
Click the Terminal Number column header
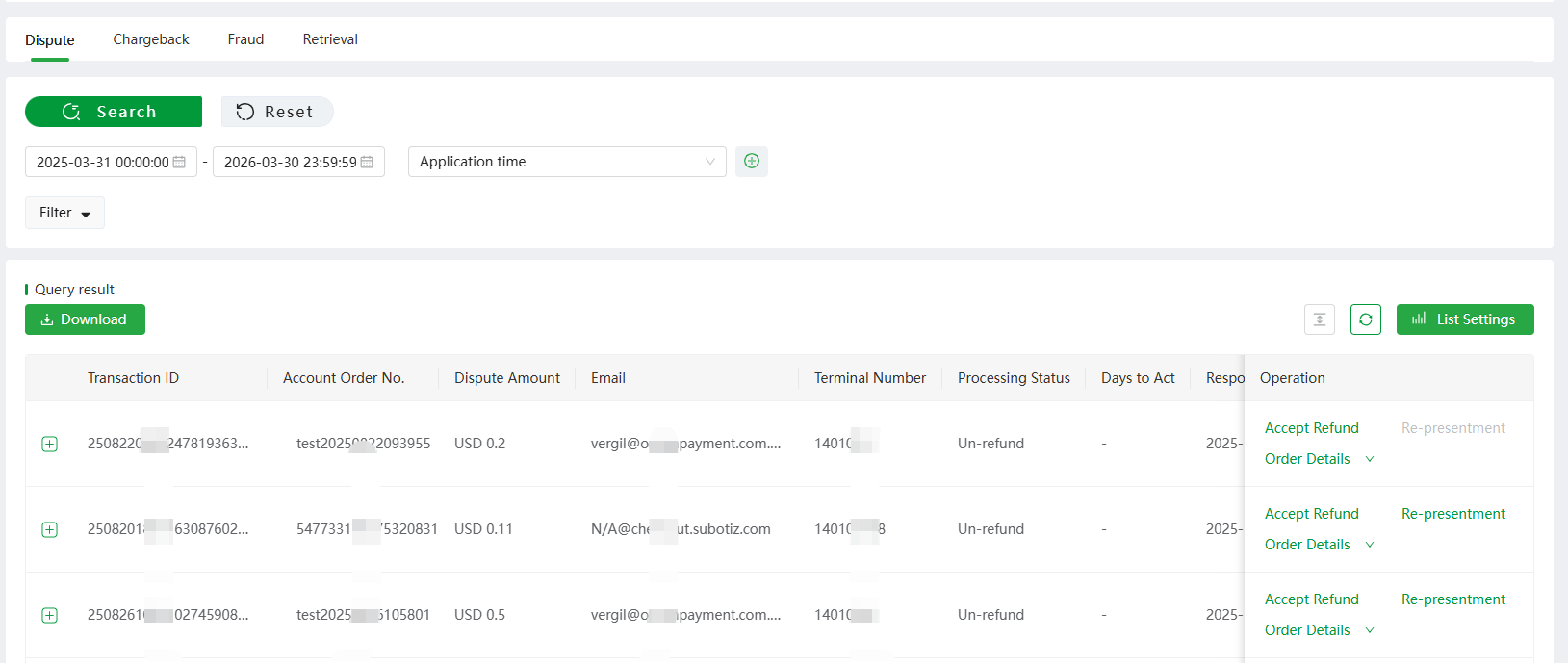coord(870,378)
